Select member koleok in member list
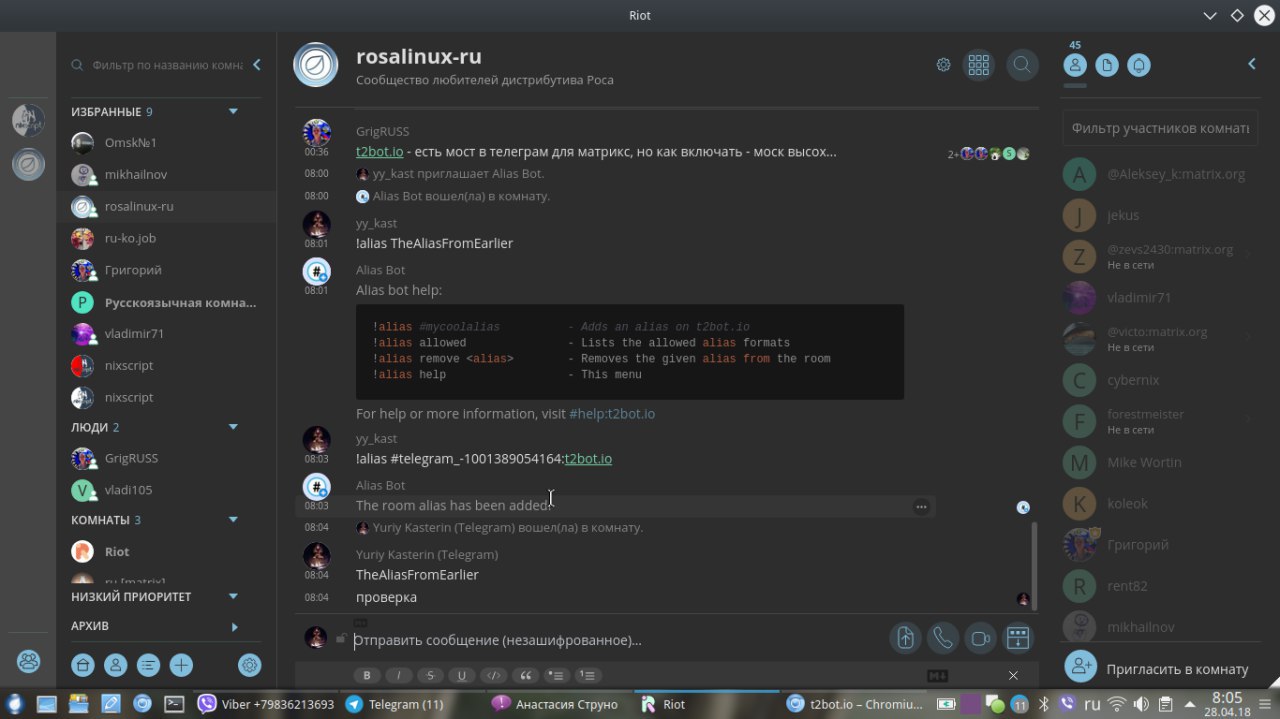 [1160, 504]
